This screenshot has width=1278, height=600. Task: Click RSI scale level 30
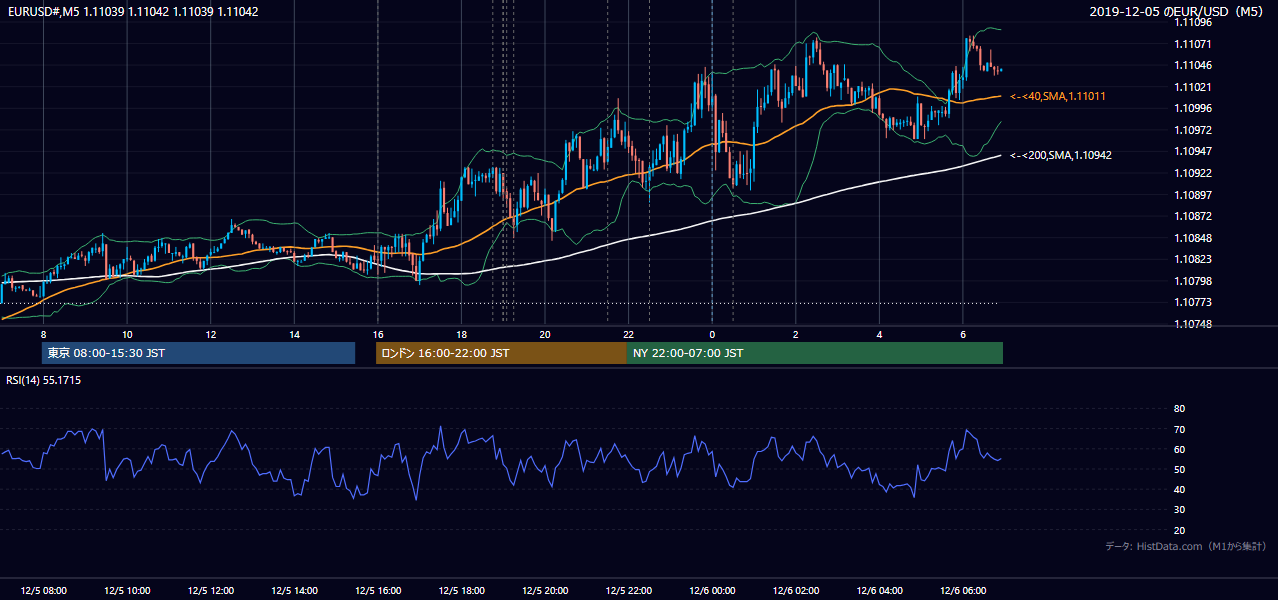click(1179, 510)
